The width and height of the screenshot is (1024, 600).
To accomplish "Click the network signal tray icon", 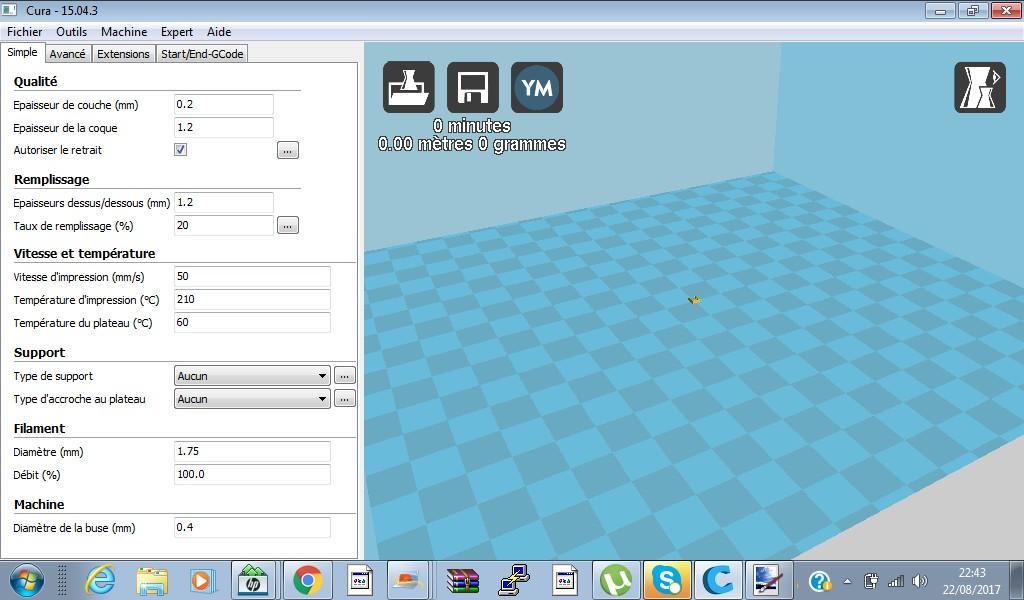I will click(895, 580).
